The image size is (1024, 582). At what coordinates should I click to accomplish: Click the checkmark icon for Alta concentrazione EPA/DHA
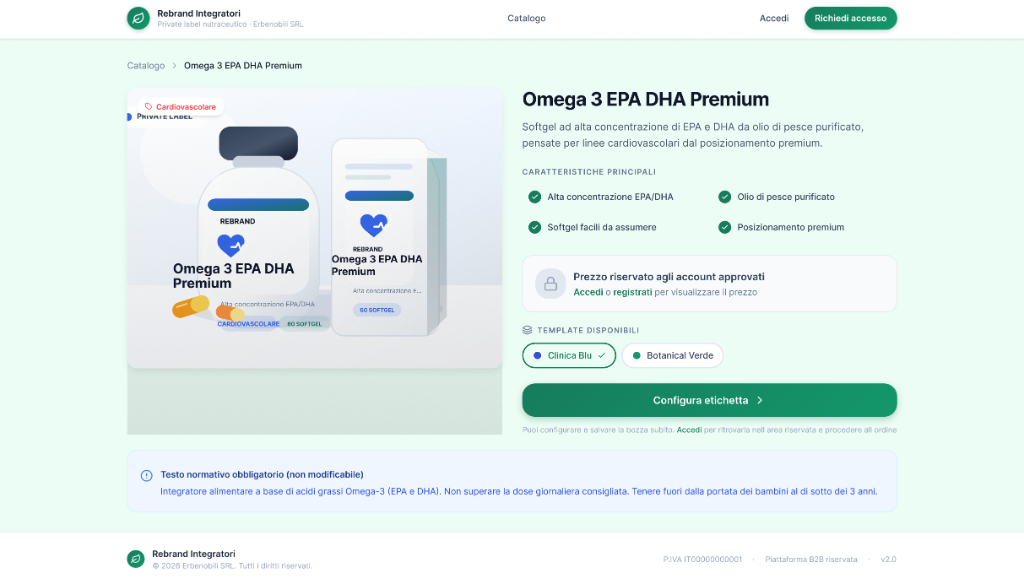click(534, 197)
